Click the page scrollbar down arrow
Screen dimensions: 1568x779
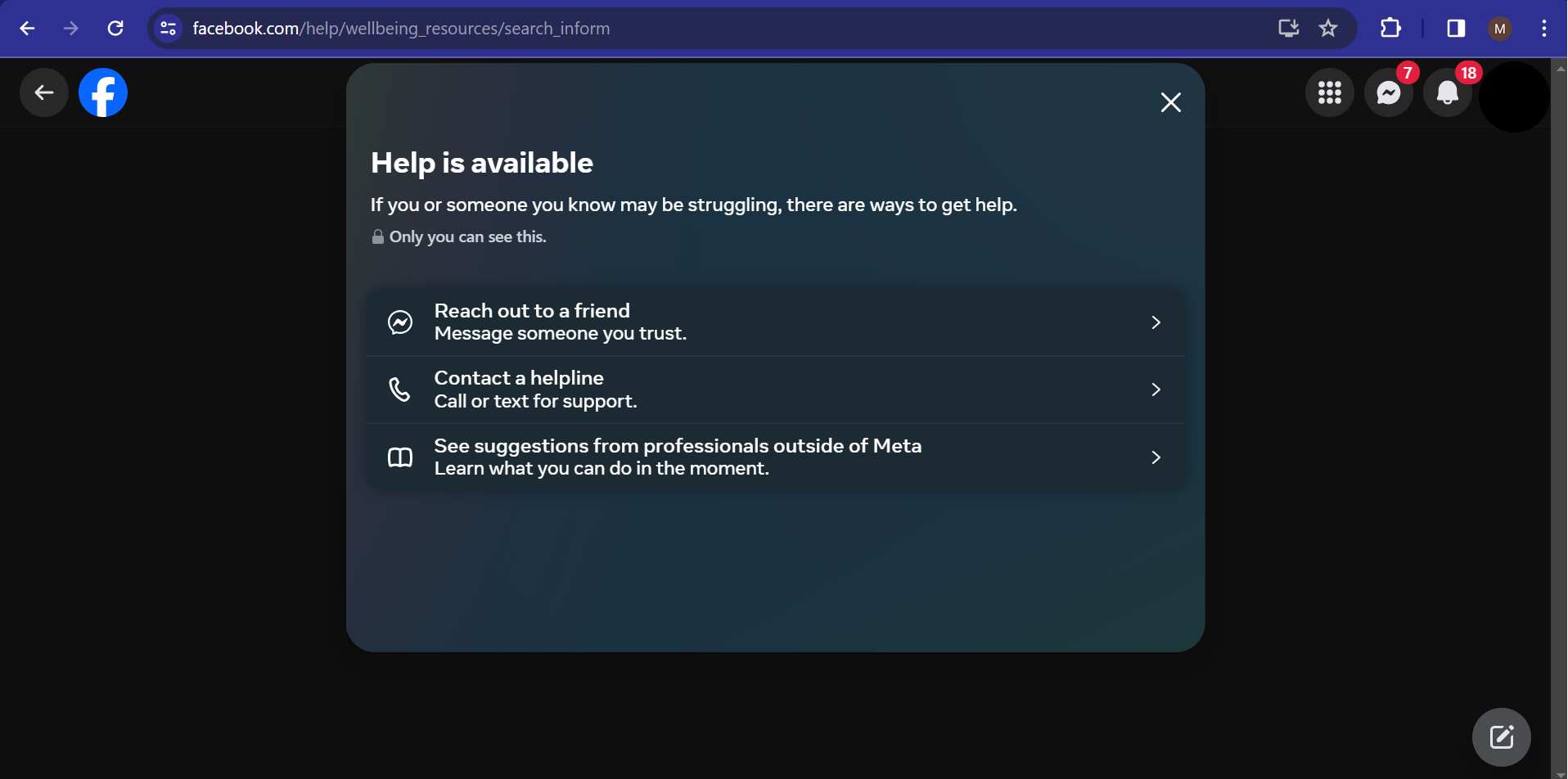pyautogui.click(x=1560, y=773)
